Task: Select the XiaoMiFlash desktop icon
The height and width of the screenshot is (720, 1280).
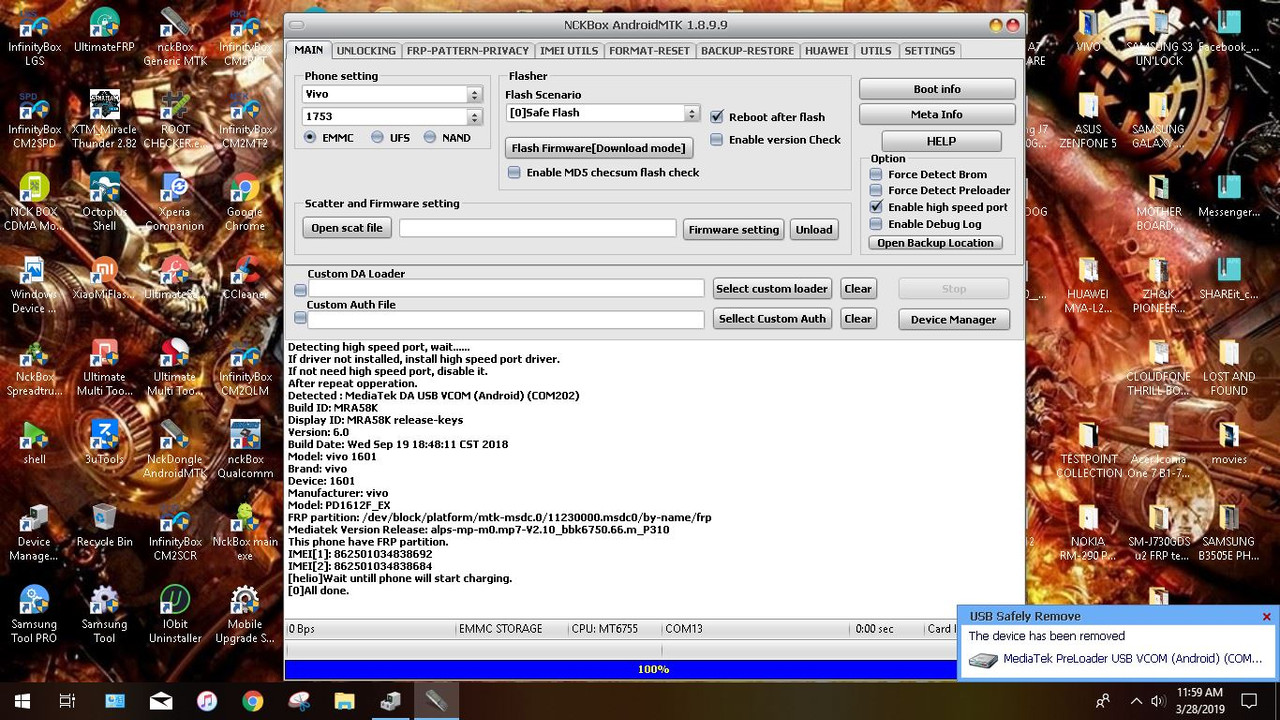Action: [104, 278]
